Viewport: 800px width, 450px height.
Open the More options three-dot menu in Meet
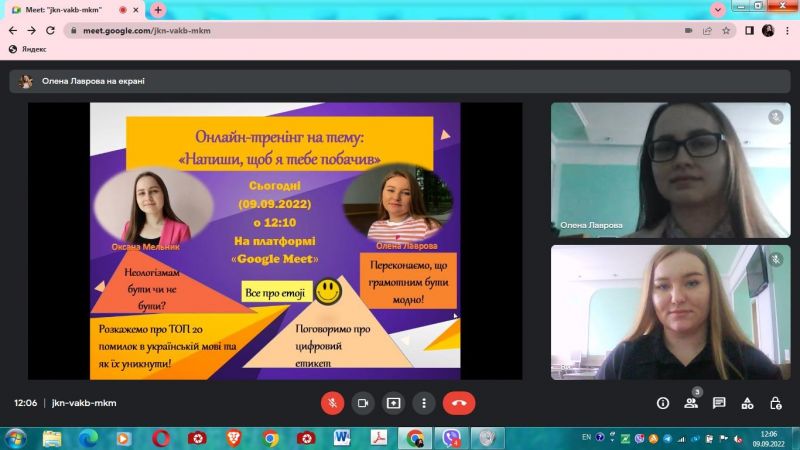click(x=423, y=403)
